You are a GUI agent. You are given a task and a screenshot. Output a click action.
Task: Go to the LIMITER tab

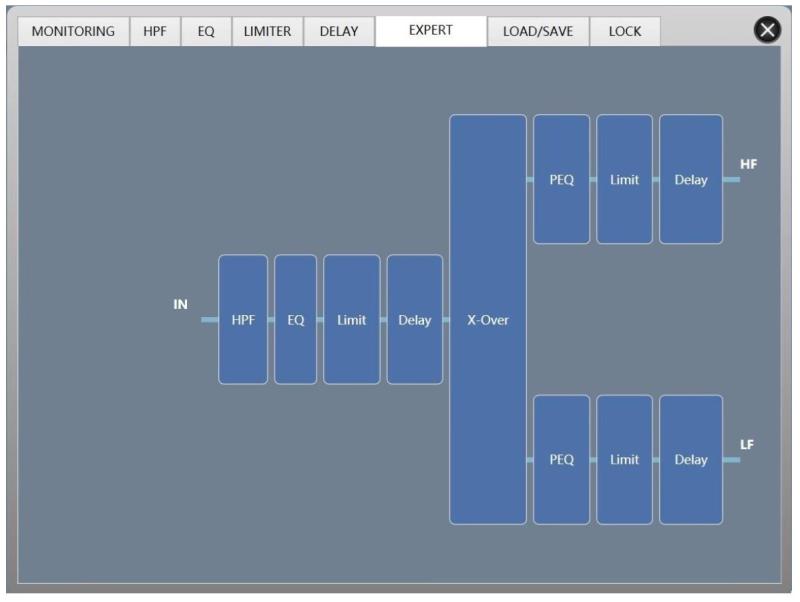coord(267,31)
